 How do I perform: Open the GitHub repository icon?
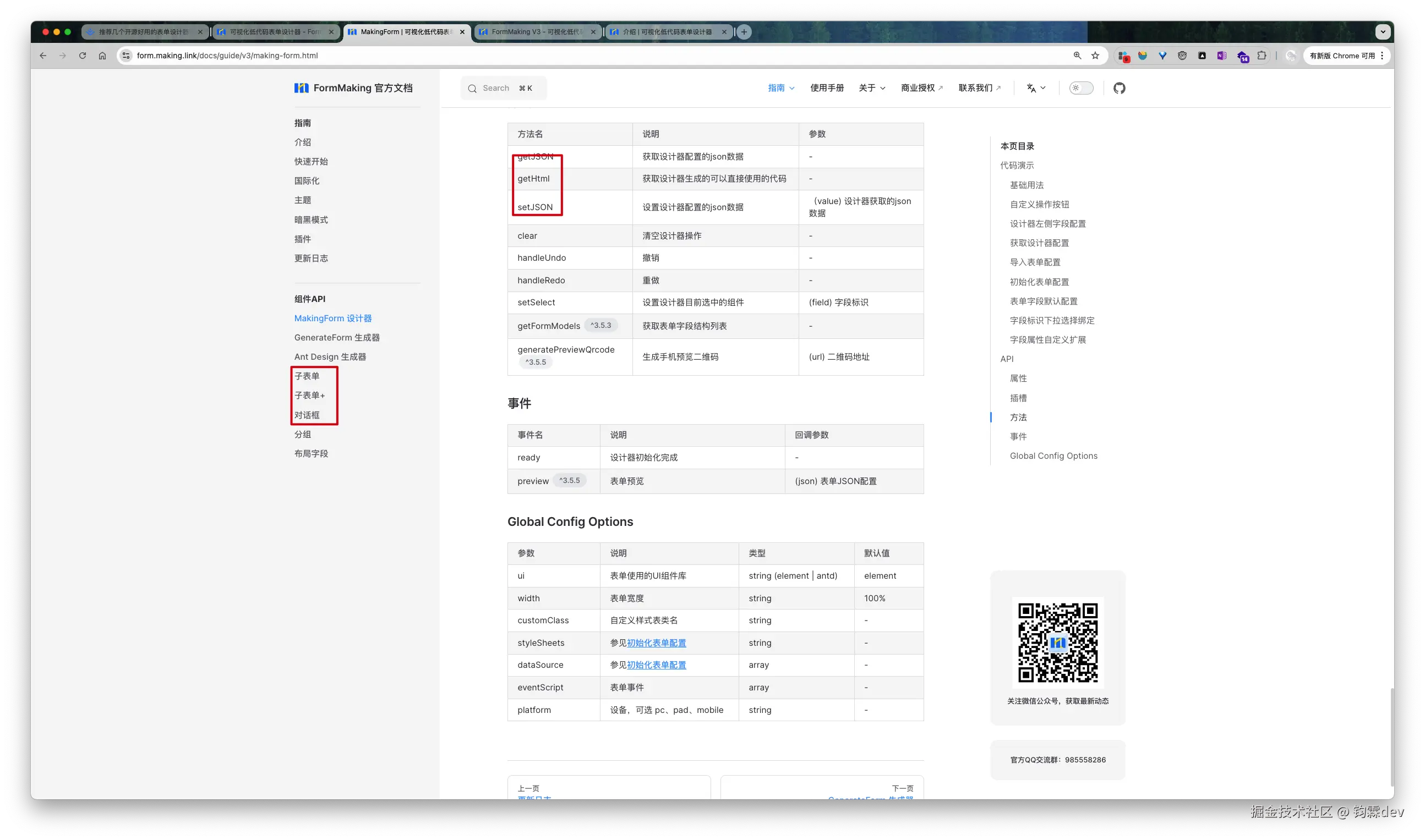pyautogui.click(x=1119, y=87)
